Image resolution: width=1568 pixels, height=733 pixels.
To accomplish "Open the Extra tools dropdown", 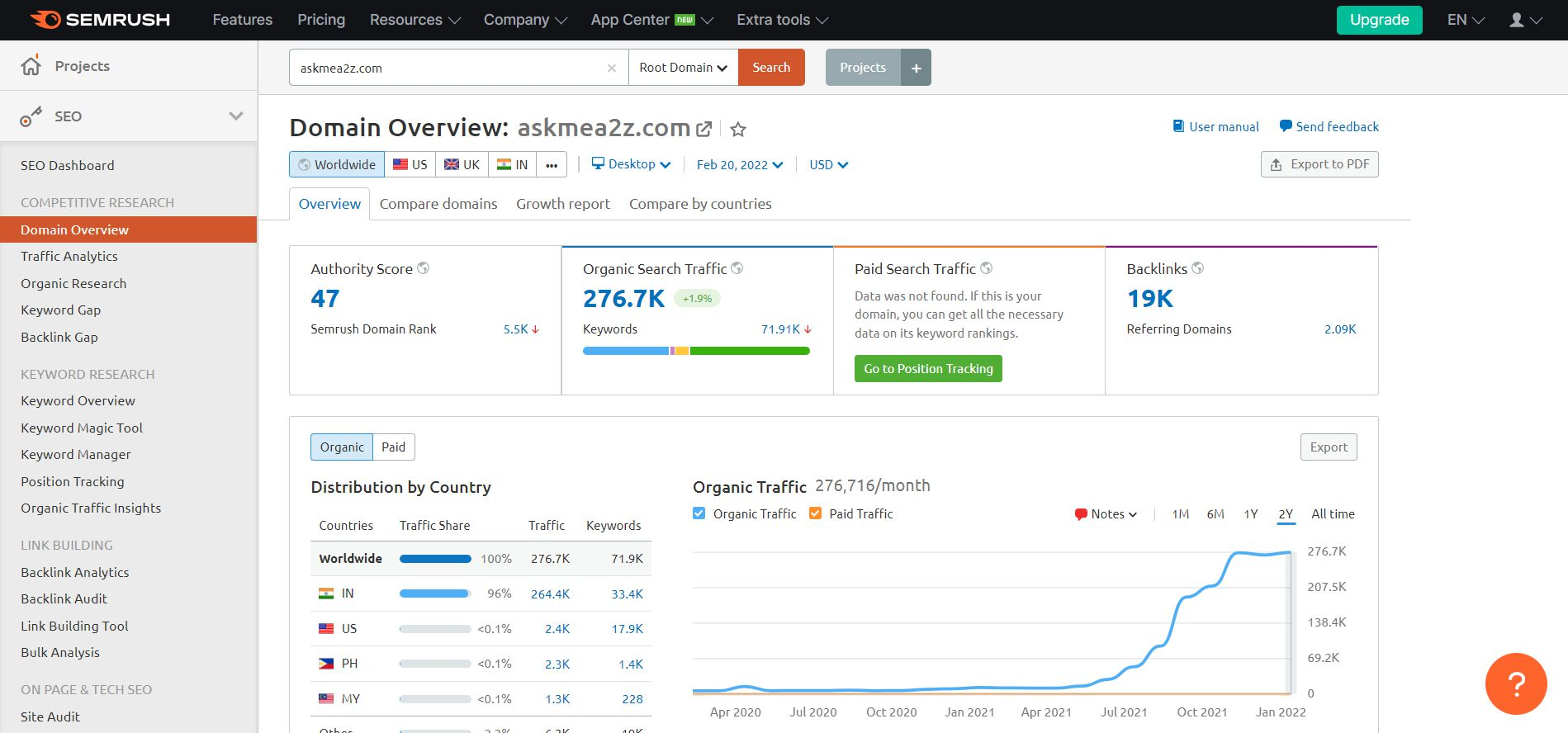I will (782, 20).
